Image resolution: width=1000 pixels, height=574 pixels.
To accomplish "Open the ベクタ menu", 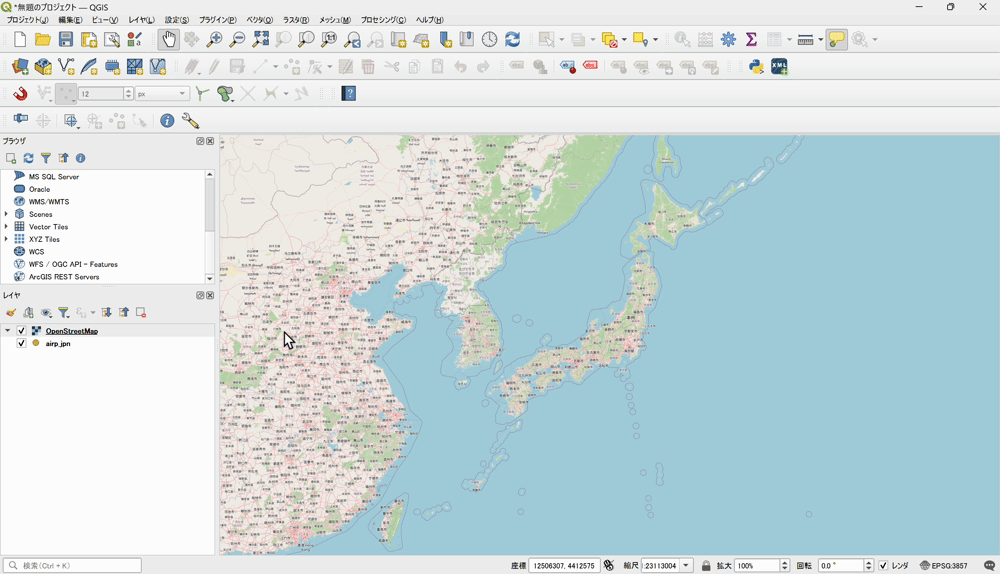I will 260,20.
